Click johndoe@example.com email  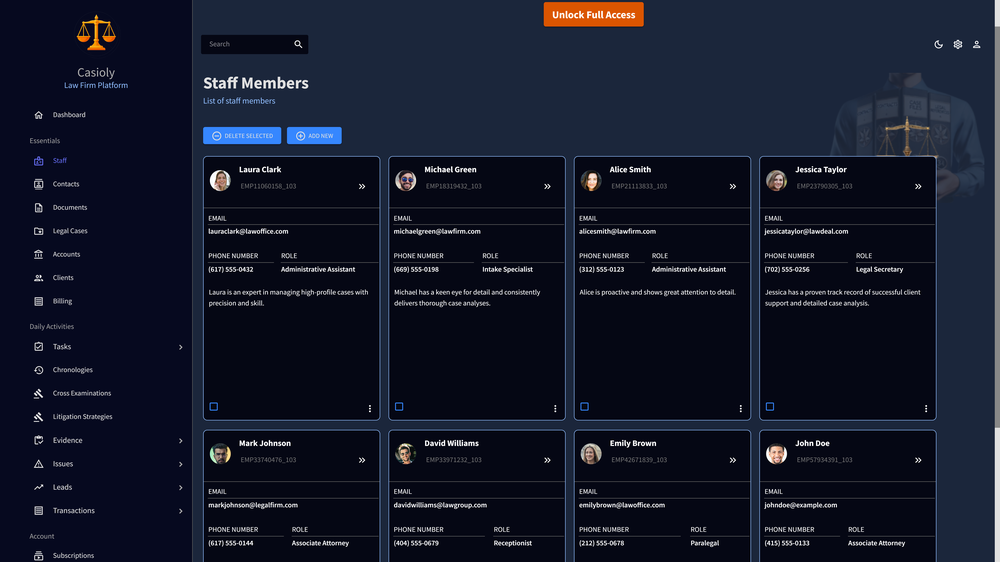(800, 505)
